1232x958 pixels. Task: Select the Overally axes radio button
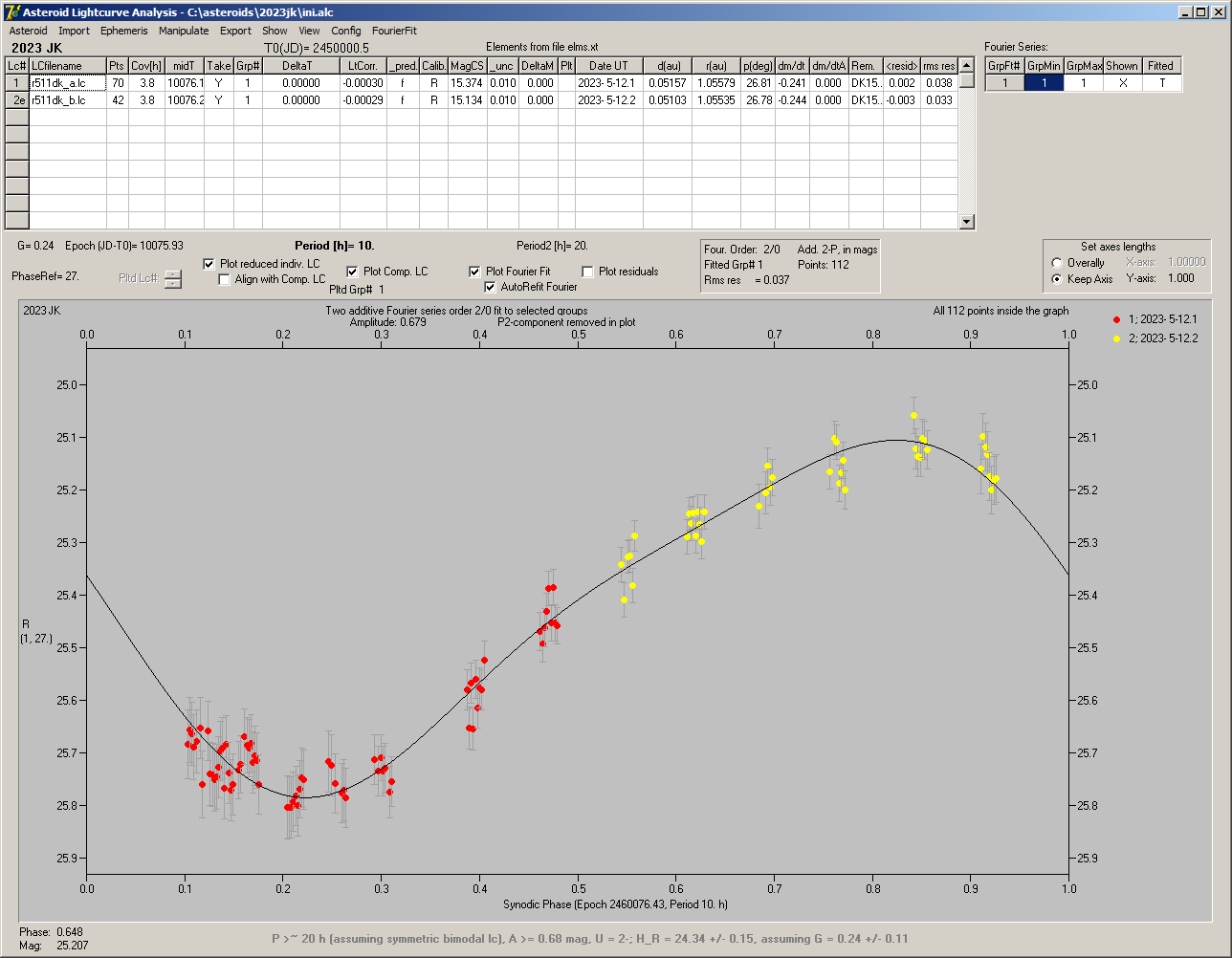pyautogui.click(x=1057, y=263)
